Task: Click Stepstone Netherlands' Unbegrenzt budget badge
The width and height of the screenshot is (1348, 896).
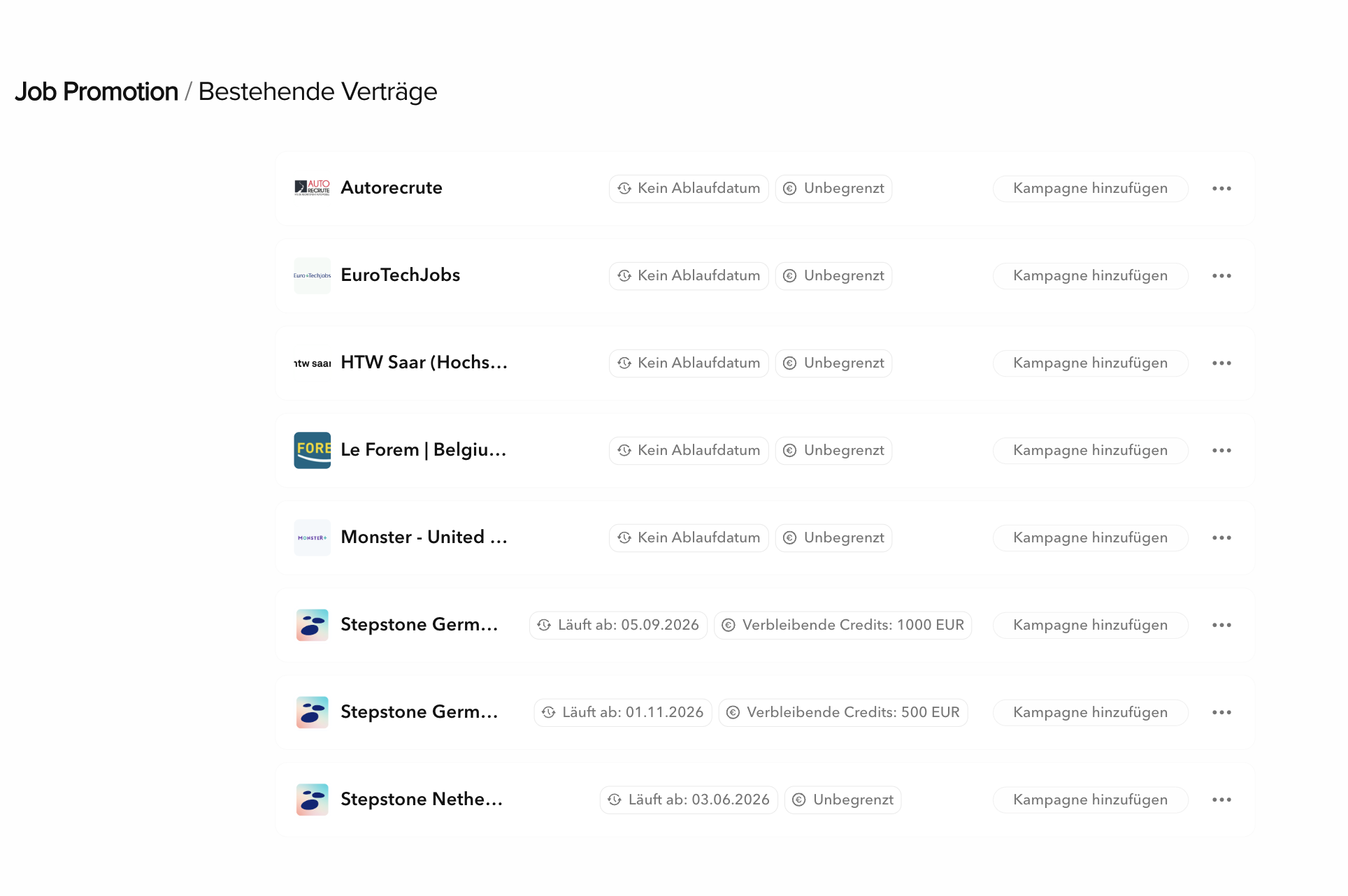Action: (842, 800)
